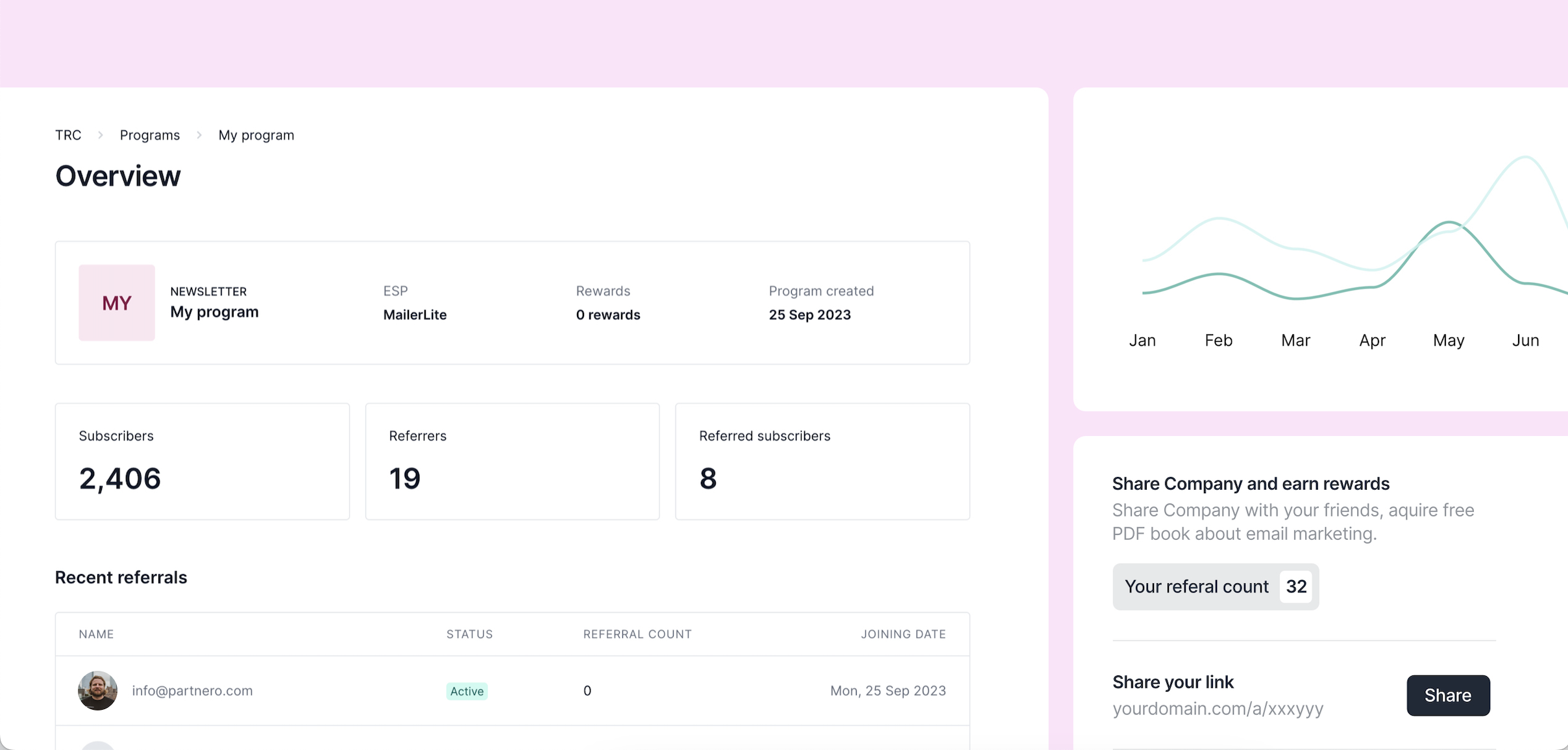This screenshot has width=1568, height=750.
Task: Click the referral count 32 badge
Action: coord(1296,587)
